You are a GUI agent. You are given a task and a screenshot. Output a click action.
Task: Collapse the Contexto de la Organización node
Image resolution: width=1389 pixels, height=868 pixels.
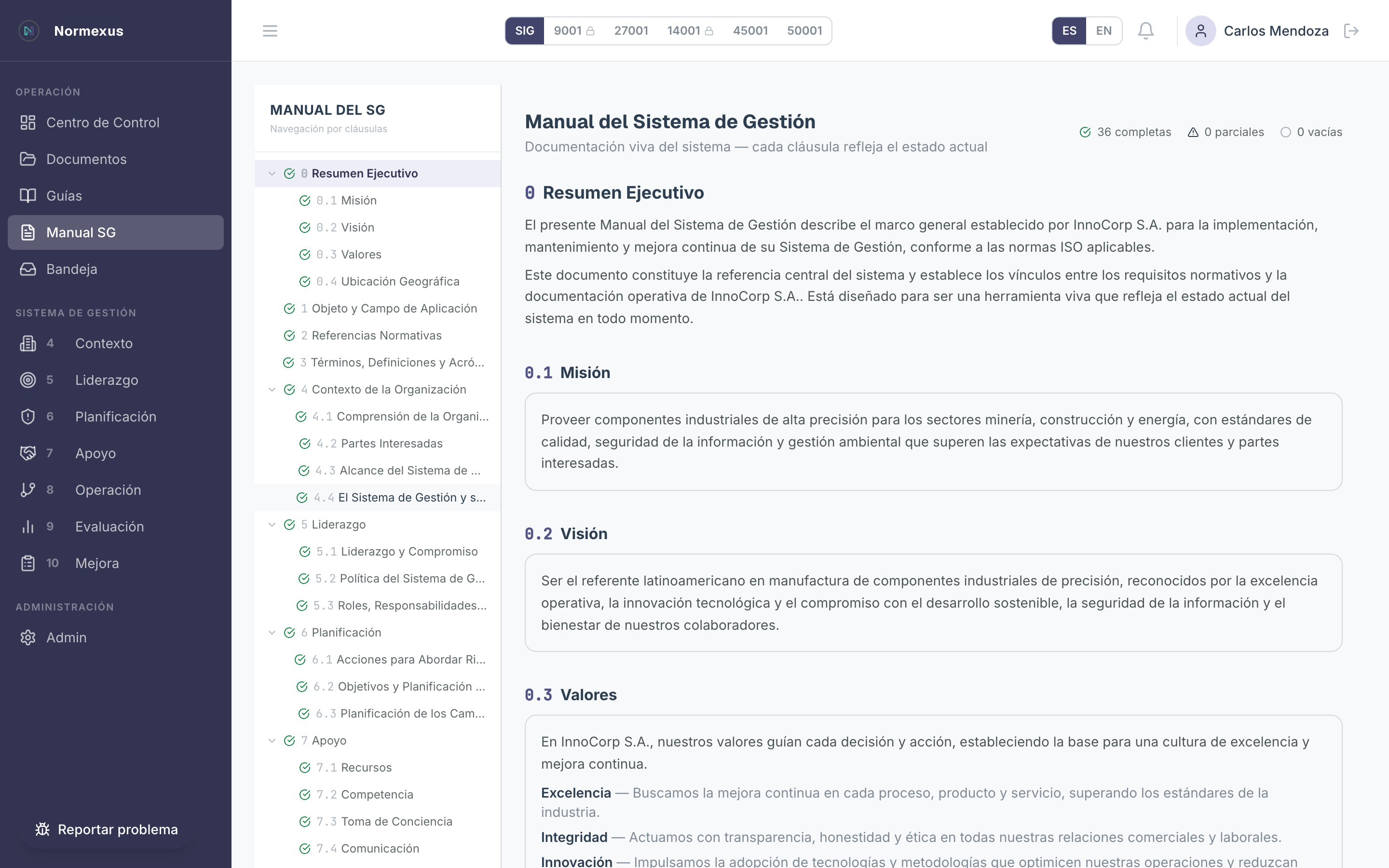tap(272, 390)
